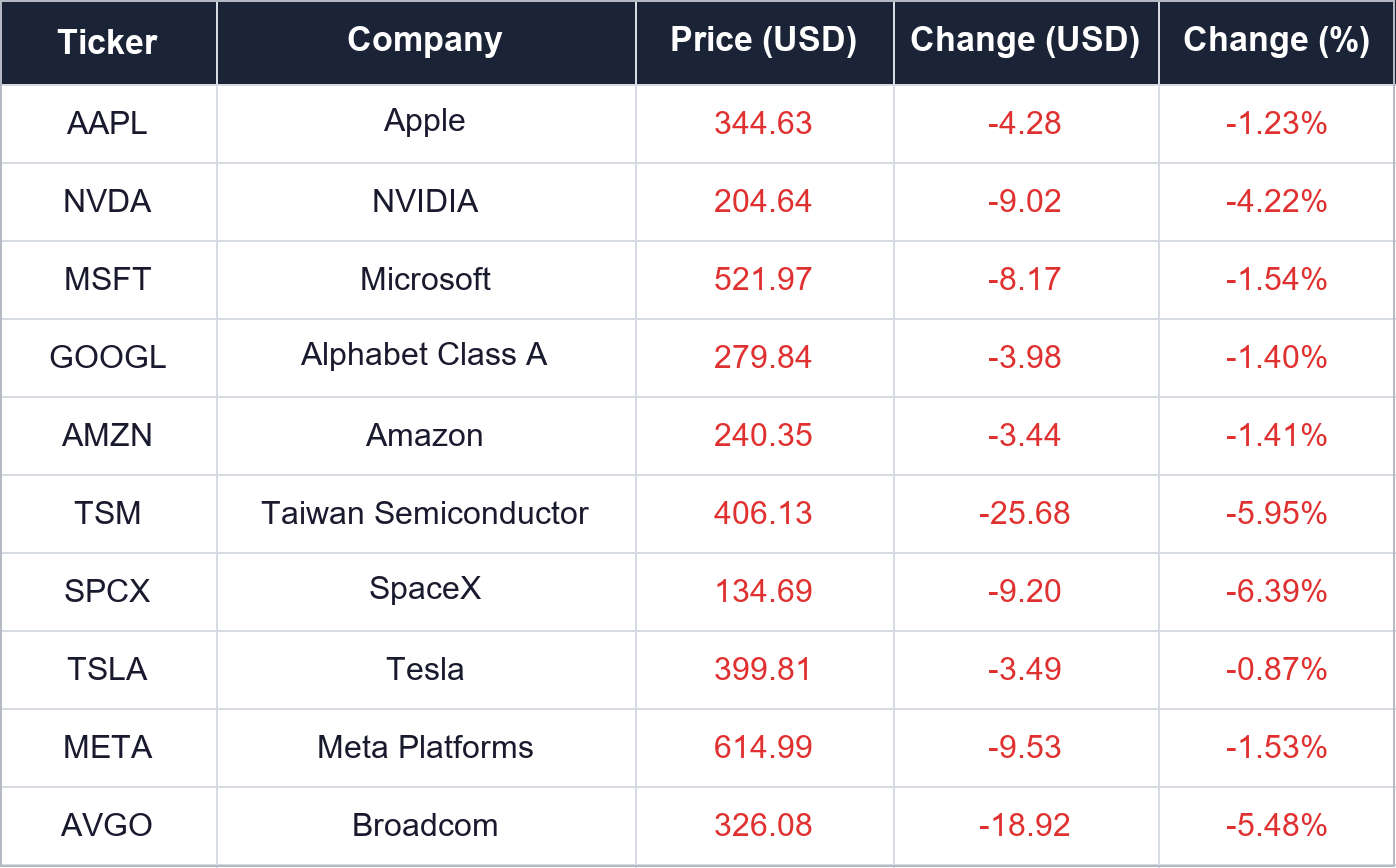1396x868 pixels.
Task: Click the Price (USD) column header
Action: pos(764,40)
